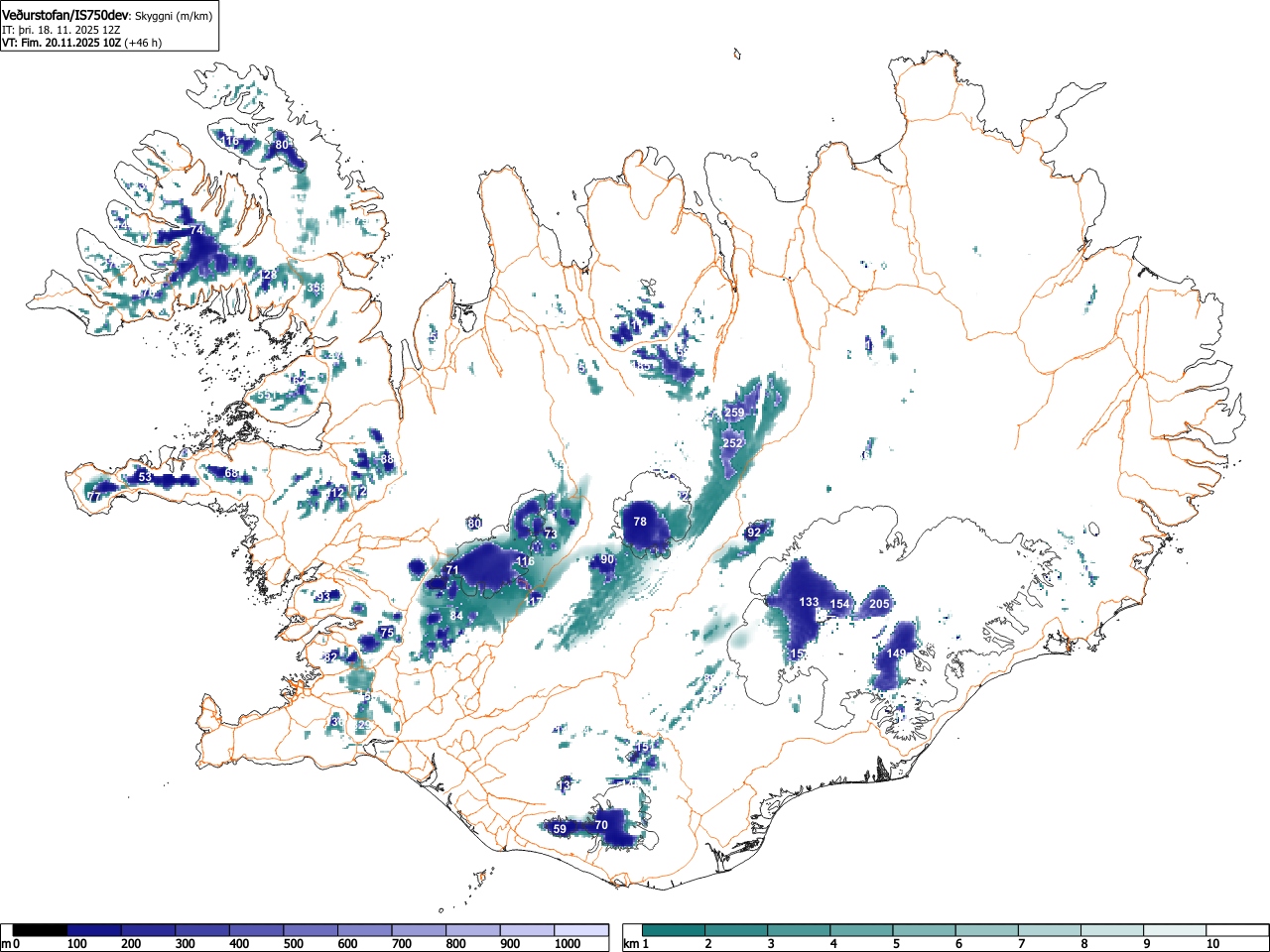
Task: Click the 71 visibility value
Action: 452,570
